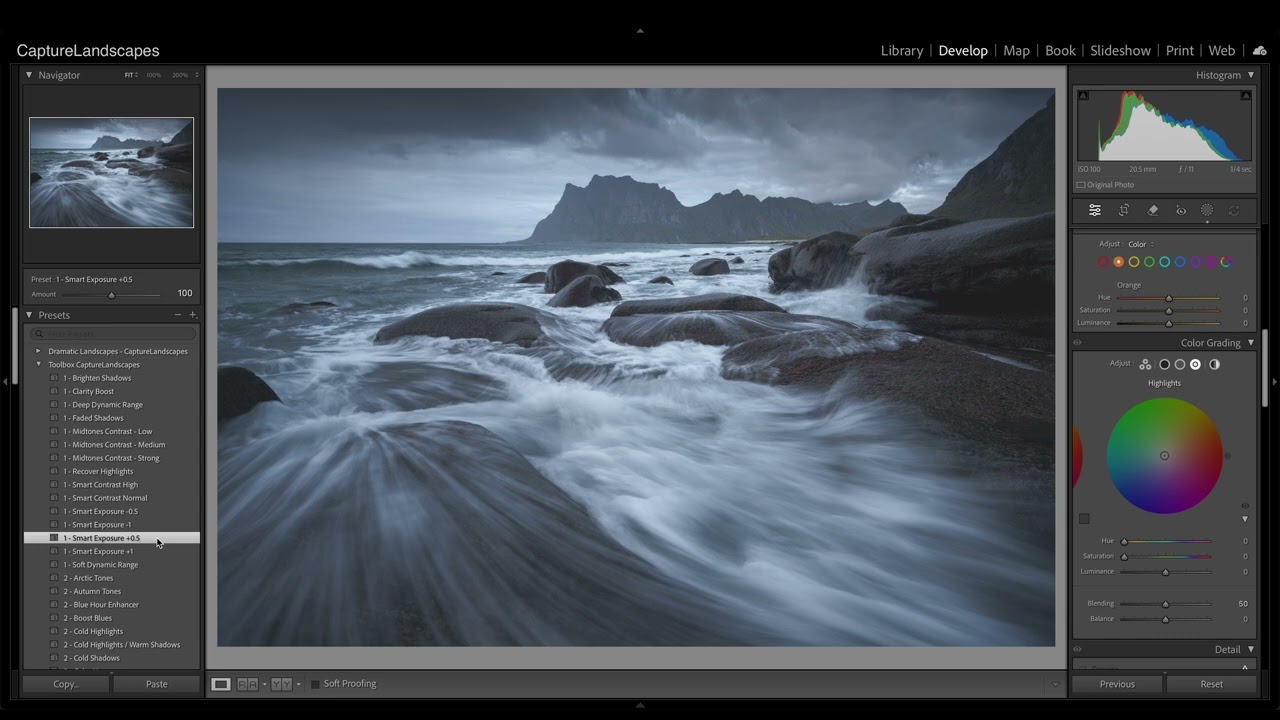Collapse the Presets panel
The width and height of the screenshot is (1280, 720).
29,315
